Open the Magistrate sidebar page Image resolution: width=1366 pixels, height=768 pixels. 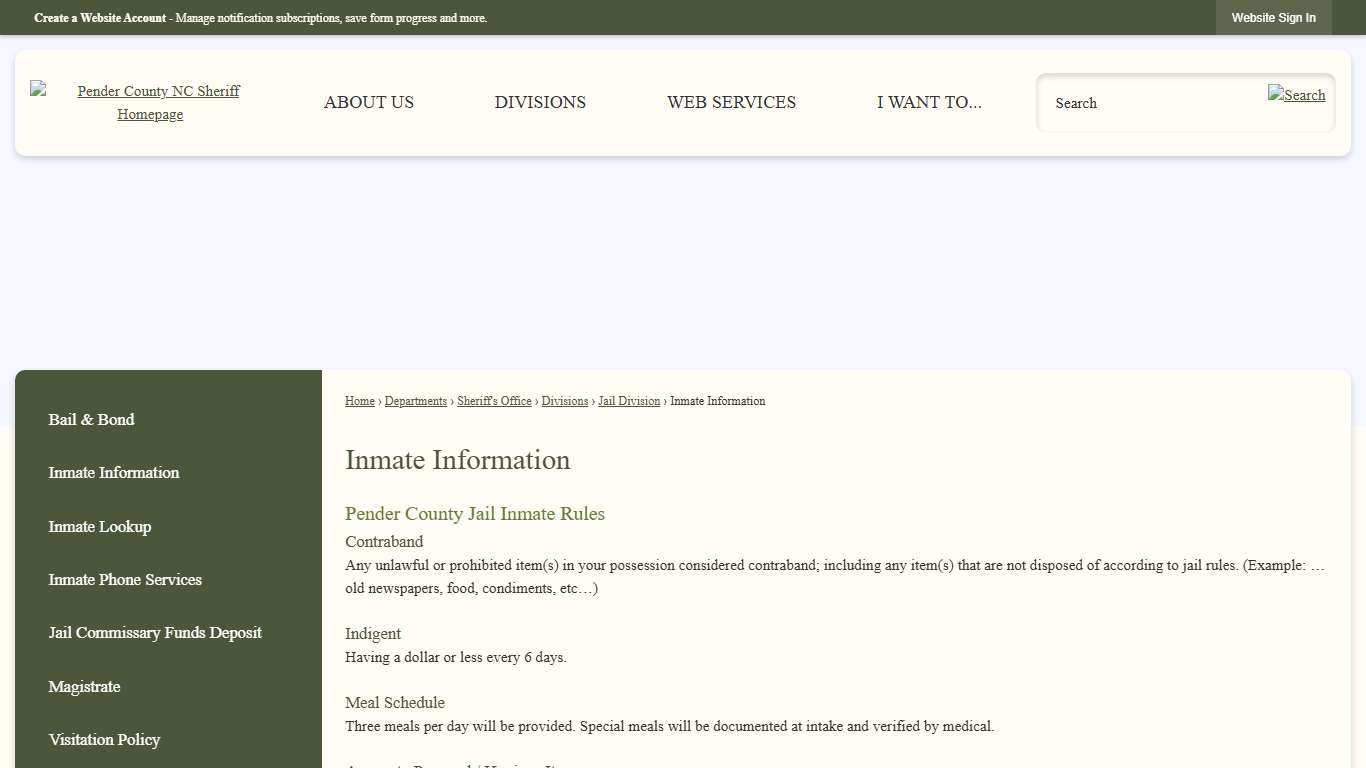coord(84,686)
